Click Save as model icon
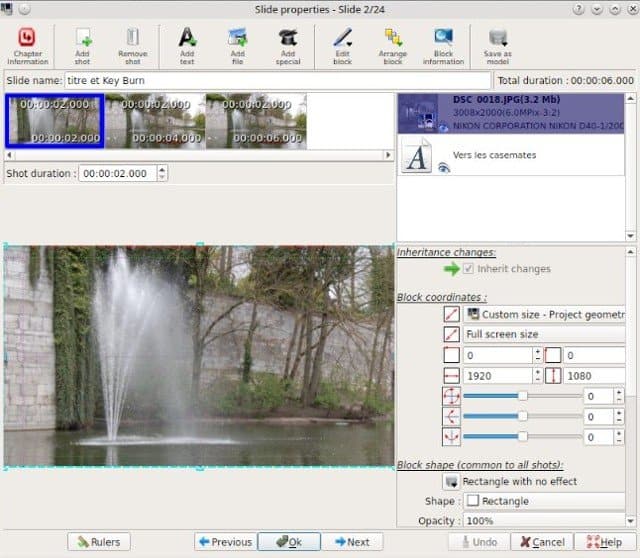Image resolution: width=640 pixels, height=558 pixels. click(498, 46)
